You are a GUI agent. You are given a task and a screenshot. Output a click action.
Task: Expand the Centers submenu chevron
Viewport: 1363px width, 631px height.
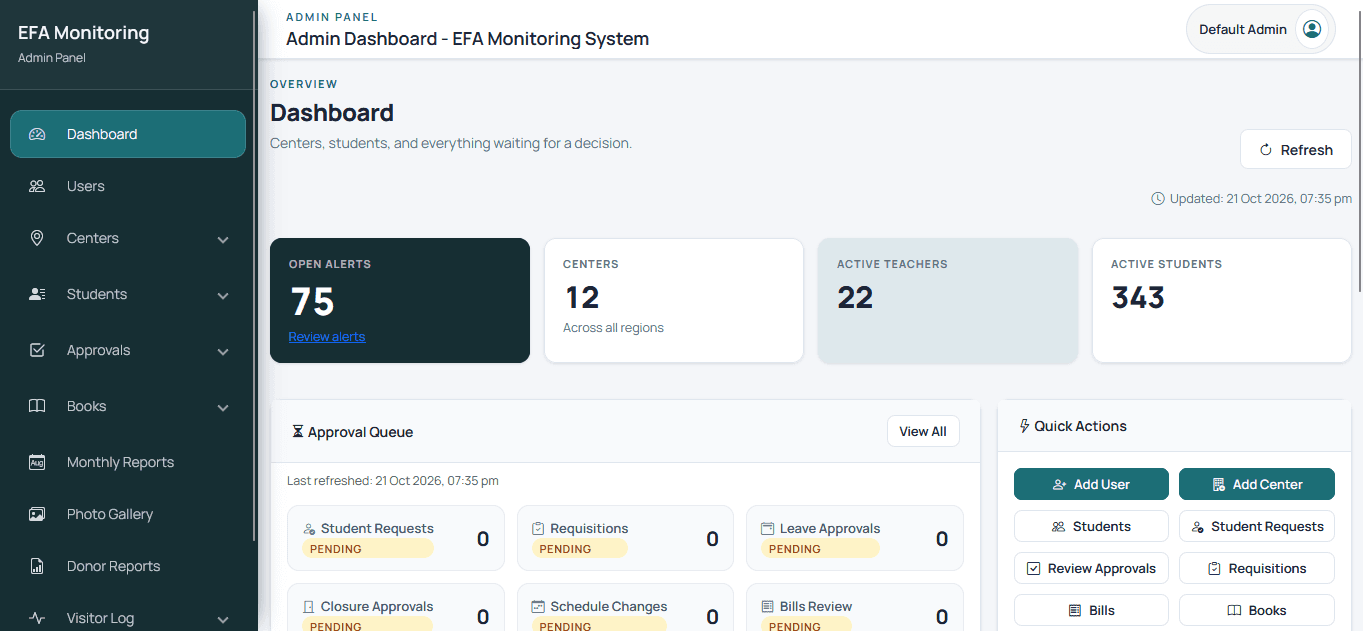[x=223, y=240]
